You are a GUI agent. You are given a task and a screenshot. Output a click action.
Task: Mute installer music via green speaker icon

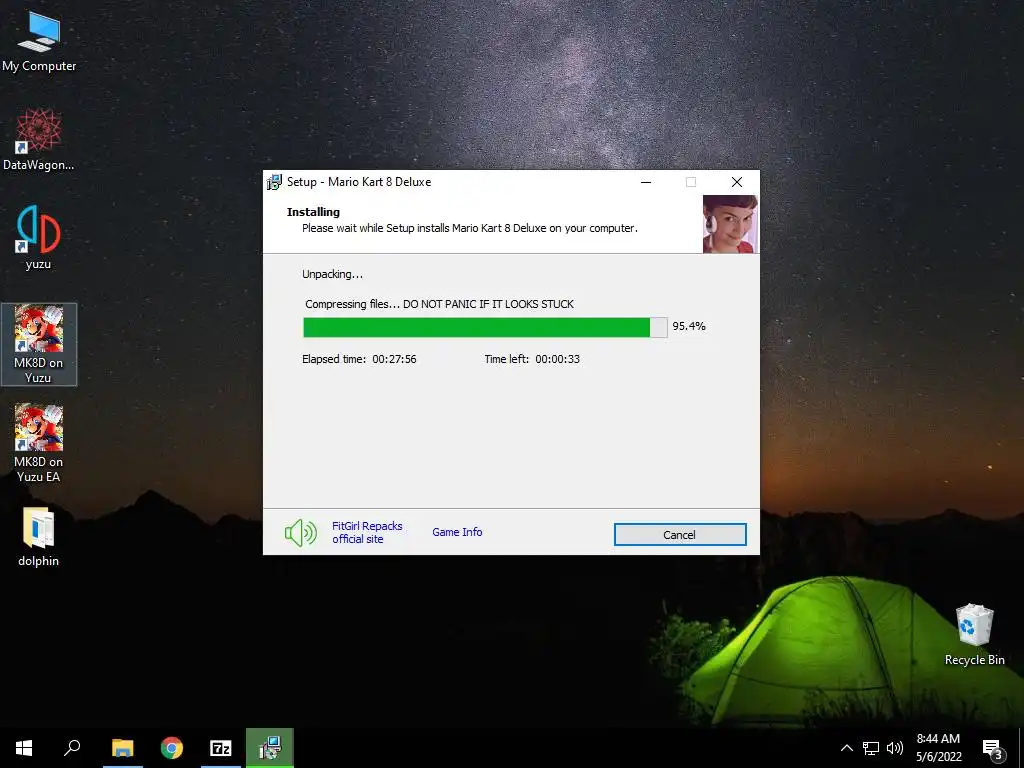[x=300, y=533]
